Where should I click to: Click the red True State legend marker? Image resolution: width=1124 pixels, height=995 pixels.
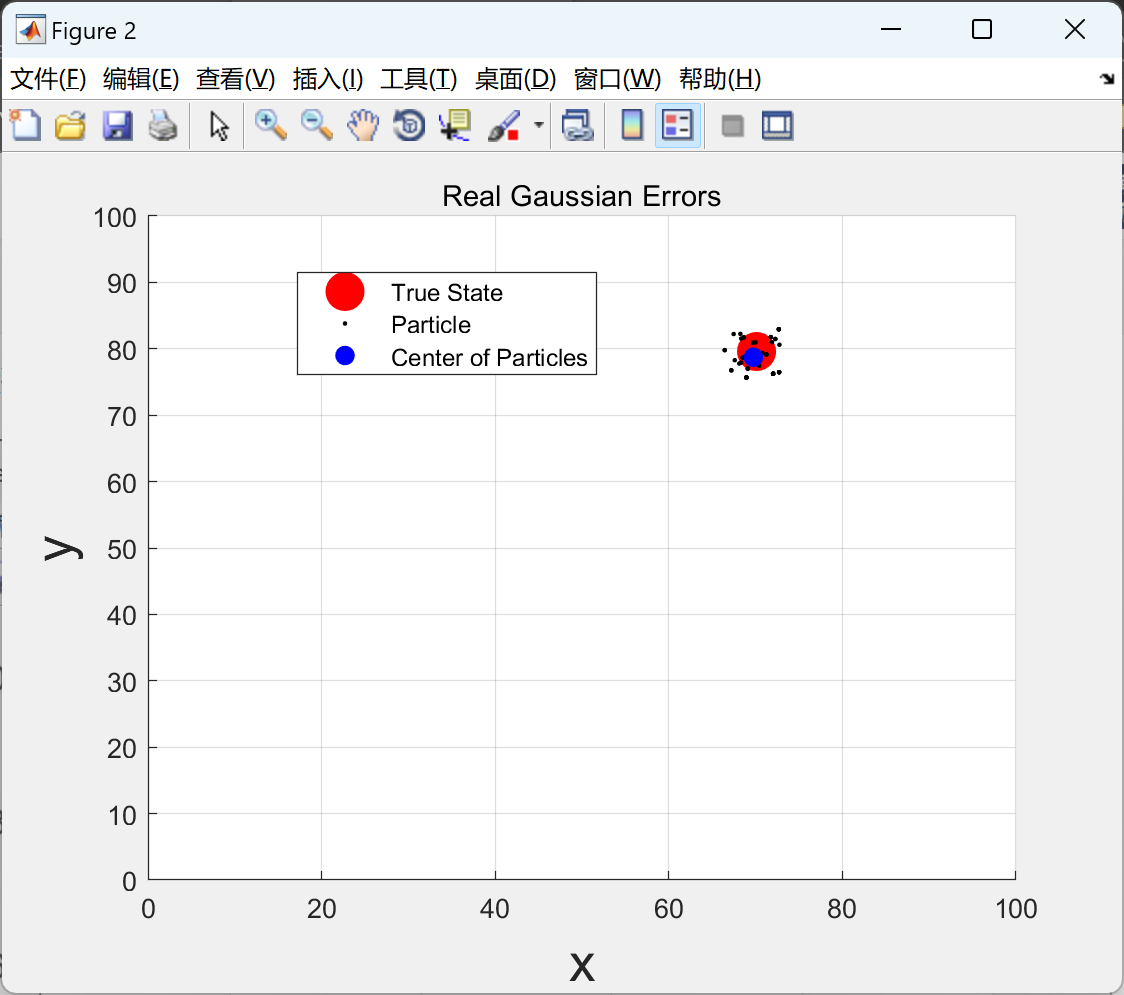[345, 291]
